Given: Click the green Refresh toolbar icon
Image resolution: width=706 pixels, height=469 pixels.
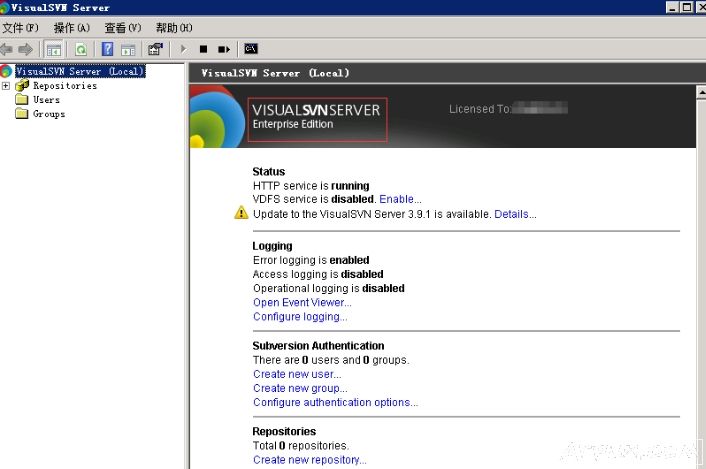Looking at the screenshot, I should [x=81, y=50].
